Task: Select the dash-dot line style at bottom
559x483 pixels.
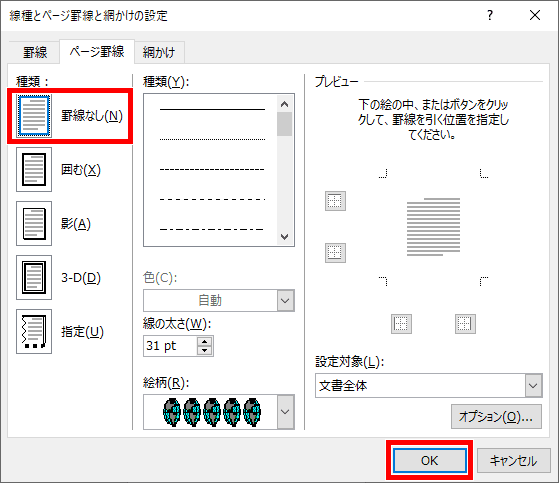Action: tap(212, 229)
